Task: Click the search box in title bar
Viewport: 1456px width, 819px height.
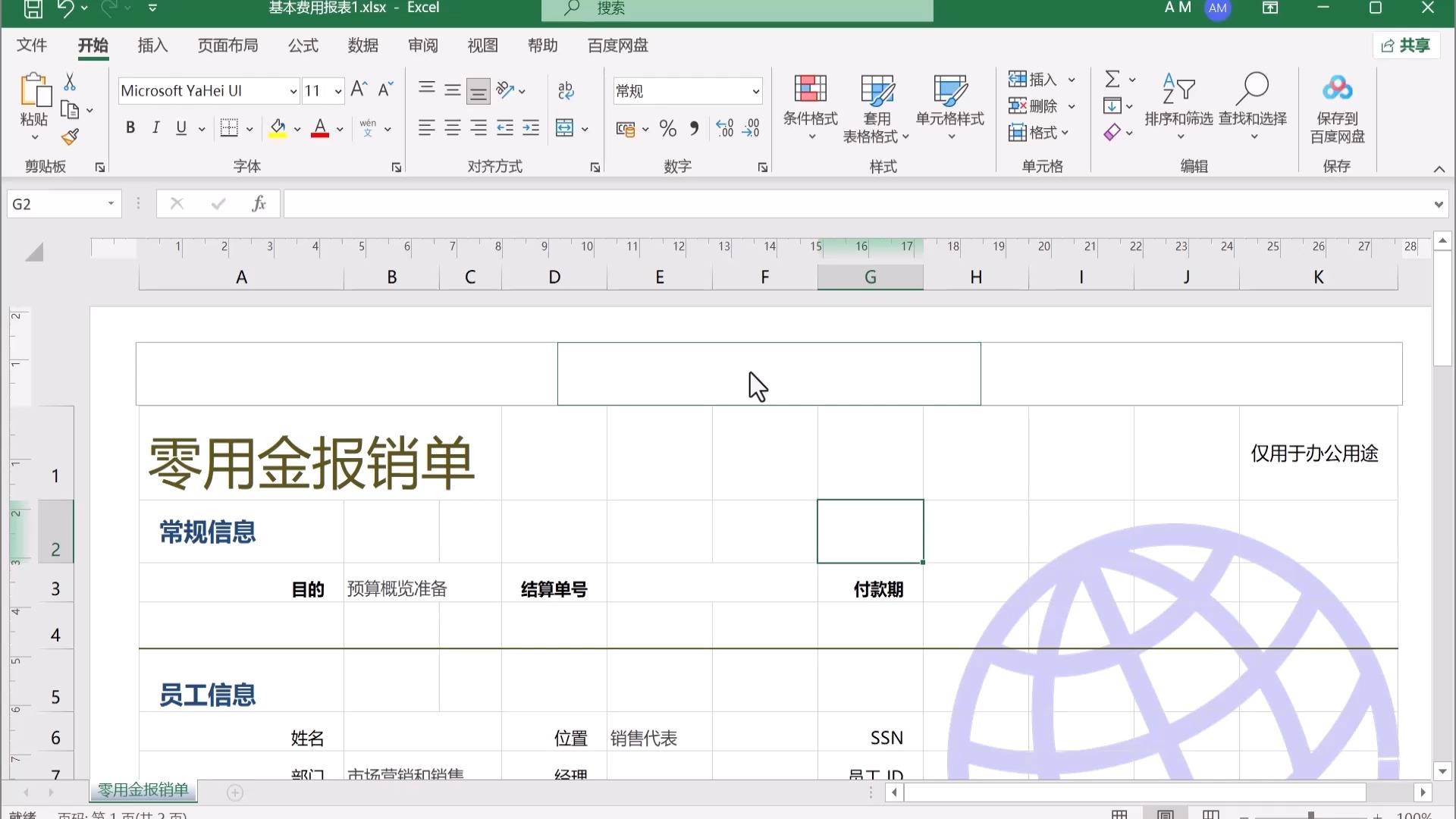Action: 736,8
